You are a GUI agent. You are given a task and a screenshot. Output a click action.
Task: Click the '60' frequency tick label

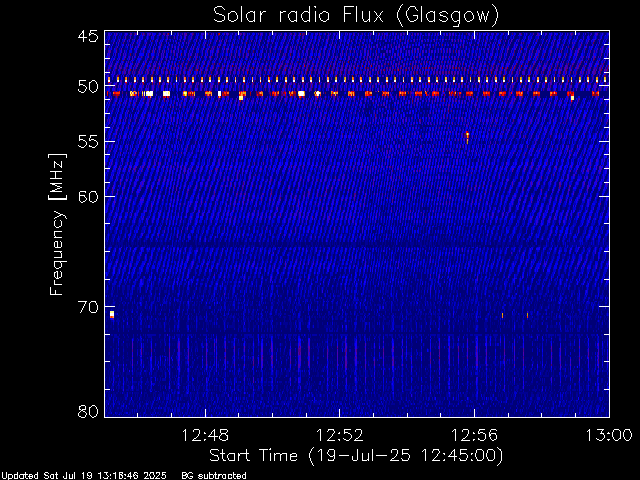(88, 196)
